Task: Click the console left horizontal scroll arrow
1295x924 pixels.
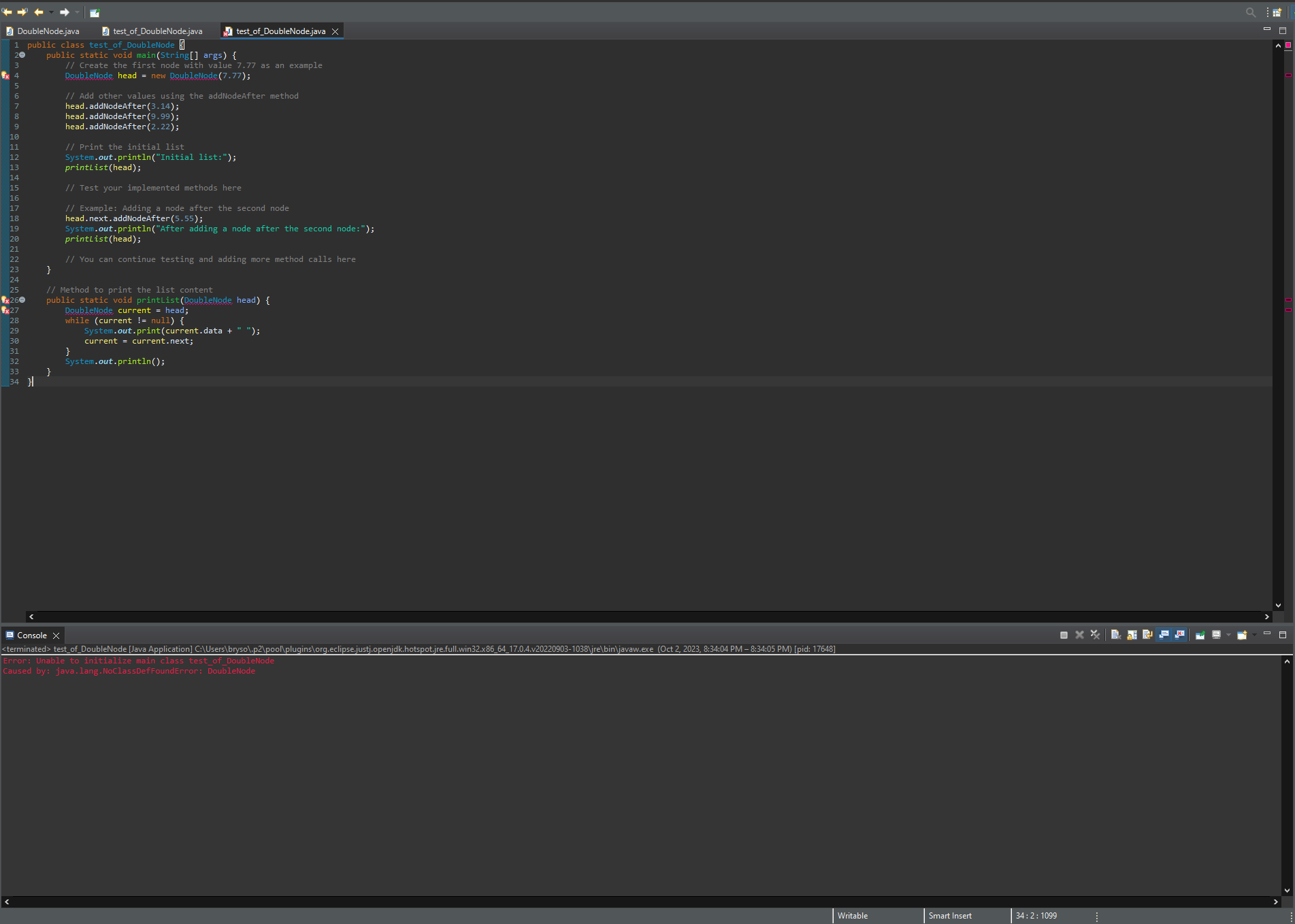Action: 7,902
